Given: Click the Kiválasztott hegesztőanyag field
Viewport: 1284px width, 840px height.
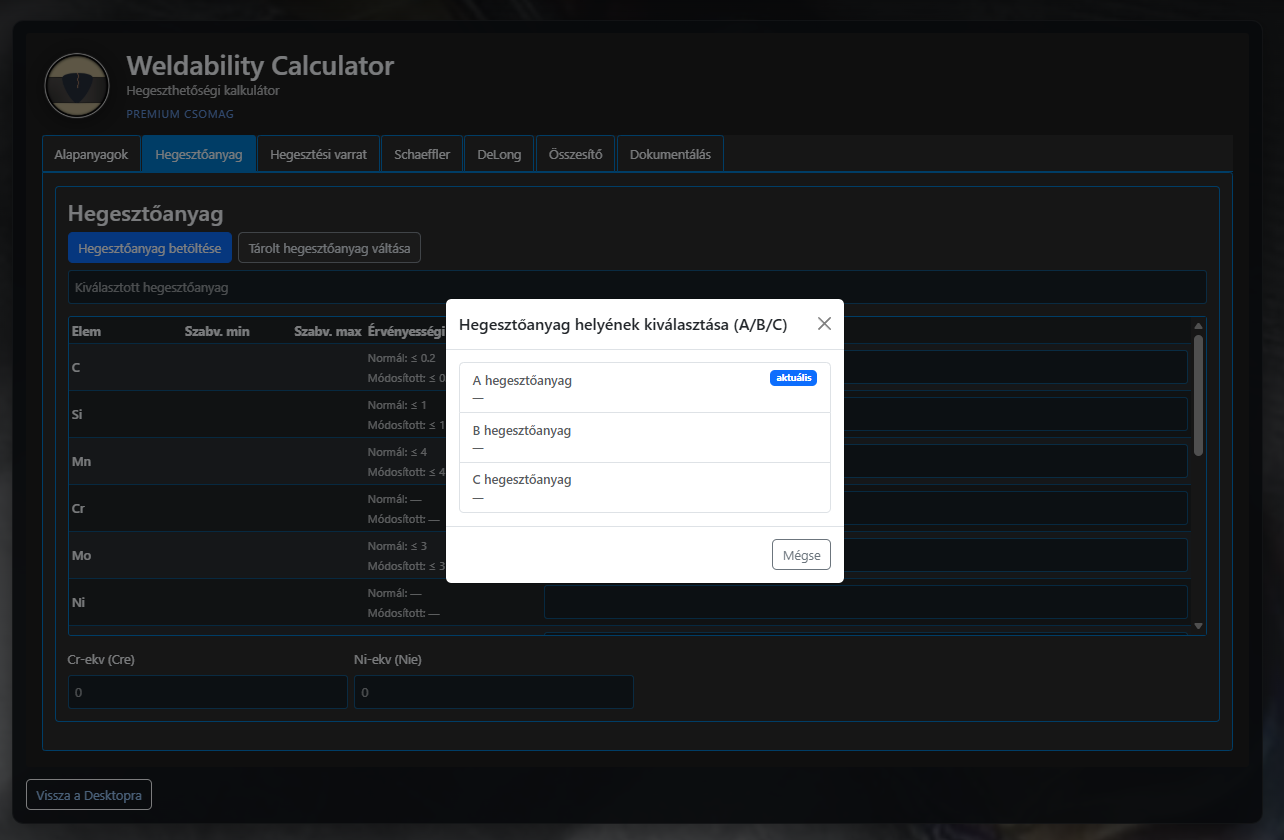Looking at the screenshot, I should coord(637,287).
